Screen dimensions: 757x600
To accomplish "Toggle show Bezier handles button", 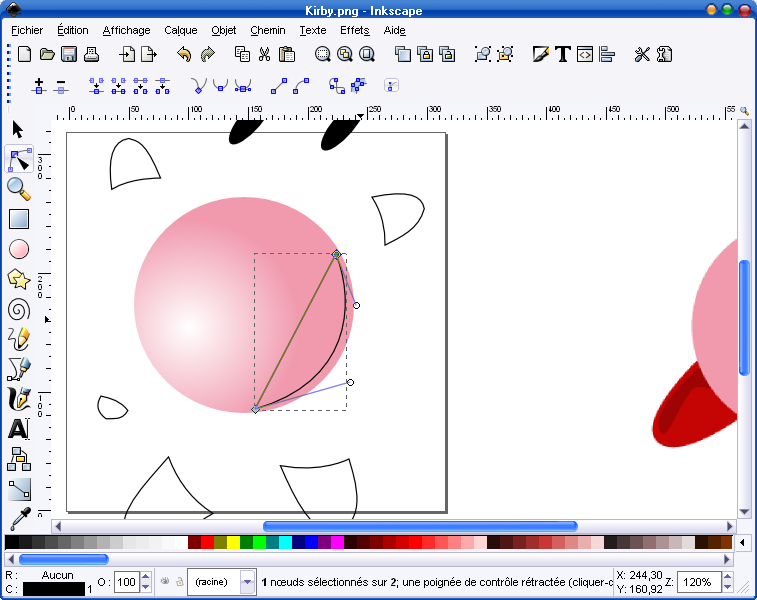I will click(392, 85).
